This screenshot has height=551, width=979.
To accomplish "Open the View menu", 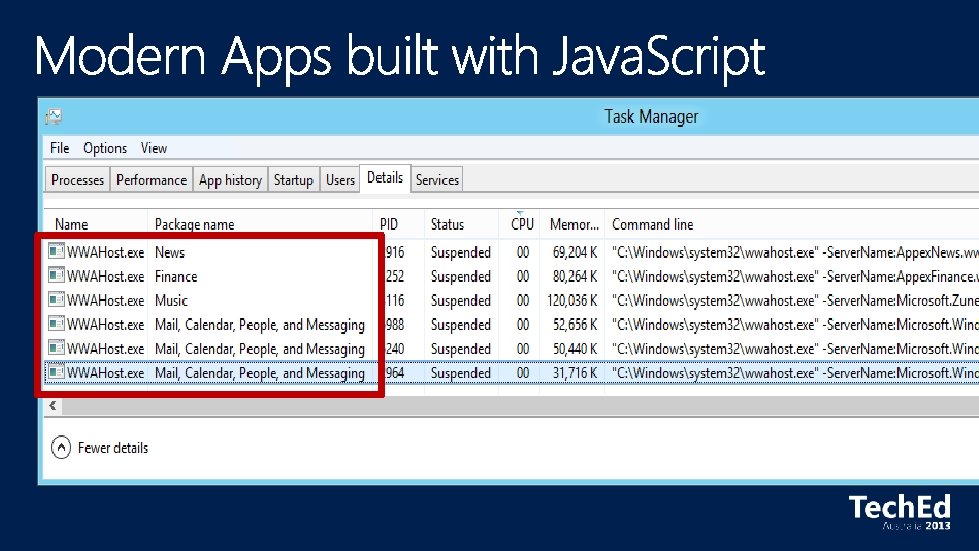I will coord(154,148).
